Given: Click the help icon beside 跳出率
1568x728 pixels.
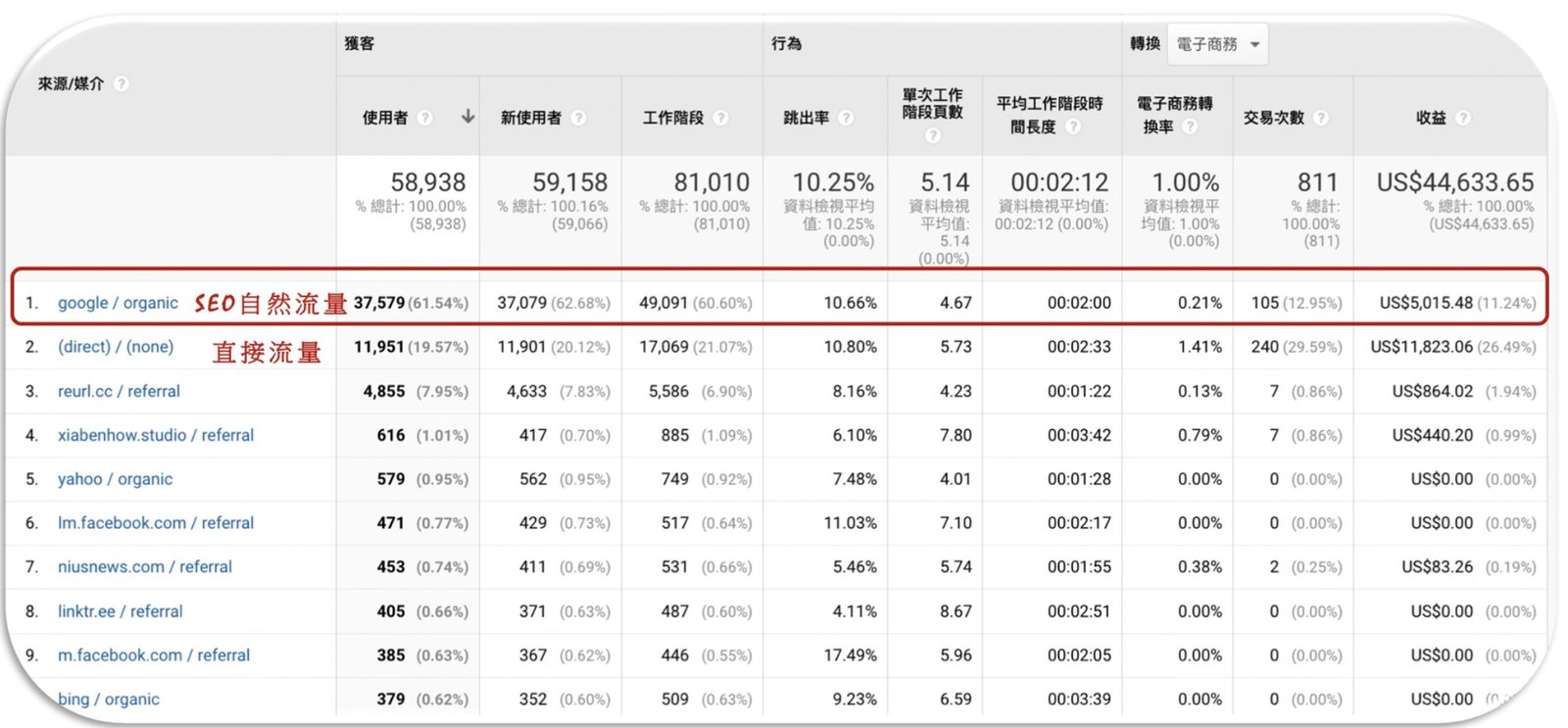Looking at the screenshot, I should (846, 118).
